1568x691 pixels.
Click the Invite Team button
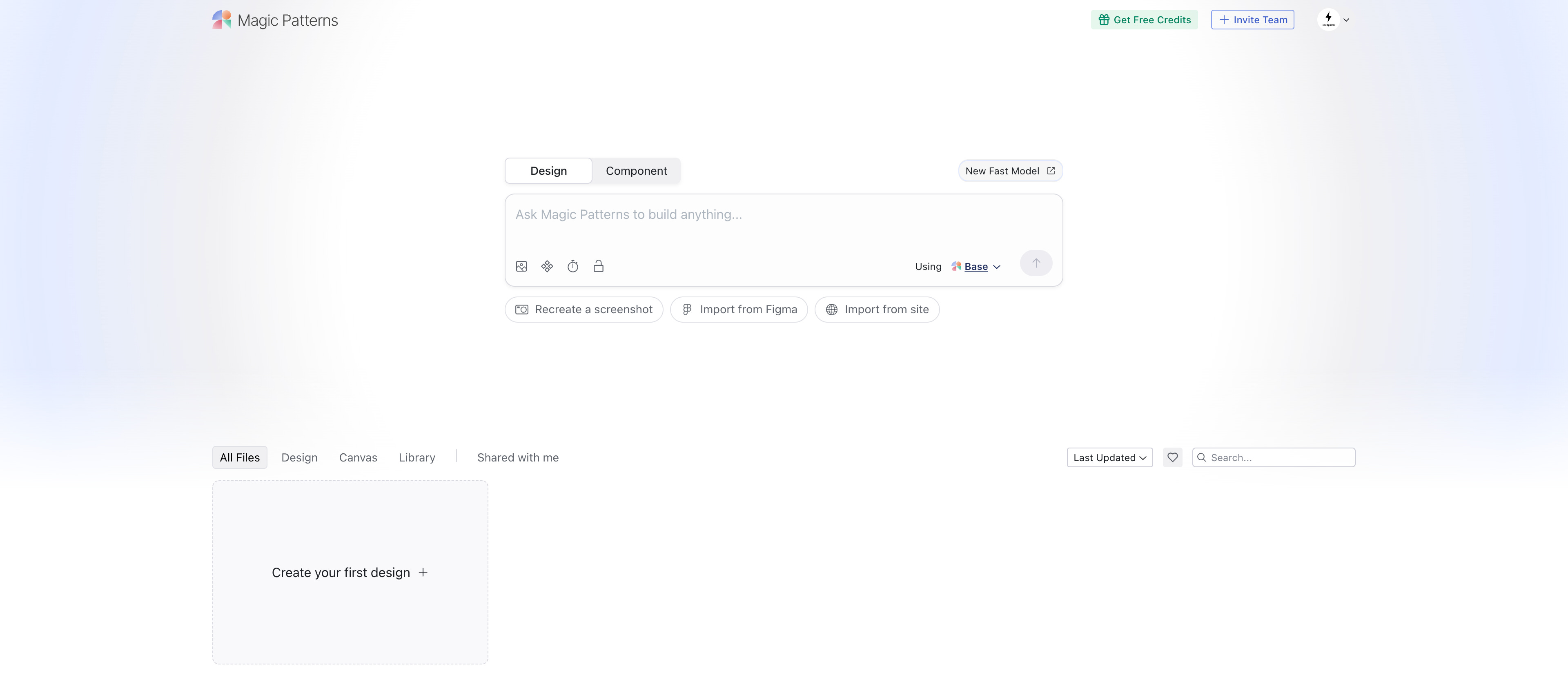tap(1252, 20)
